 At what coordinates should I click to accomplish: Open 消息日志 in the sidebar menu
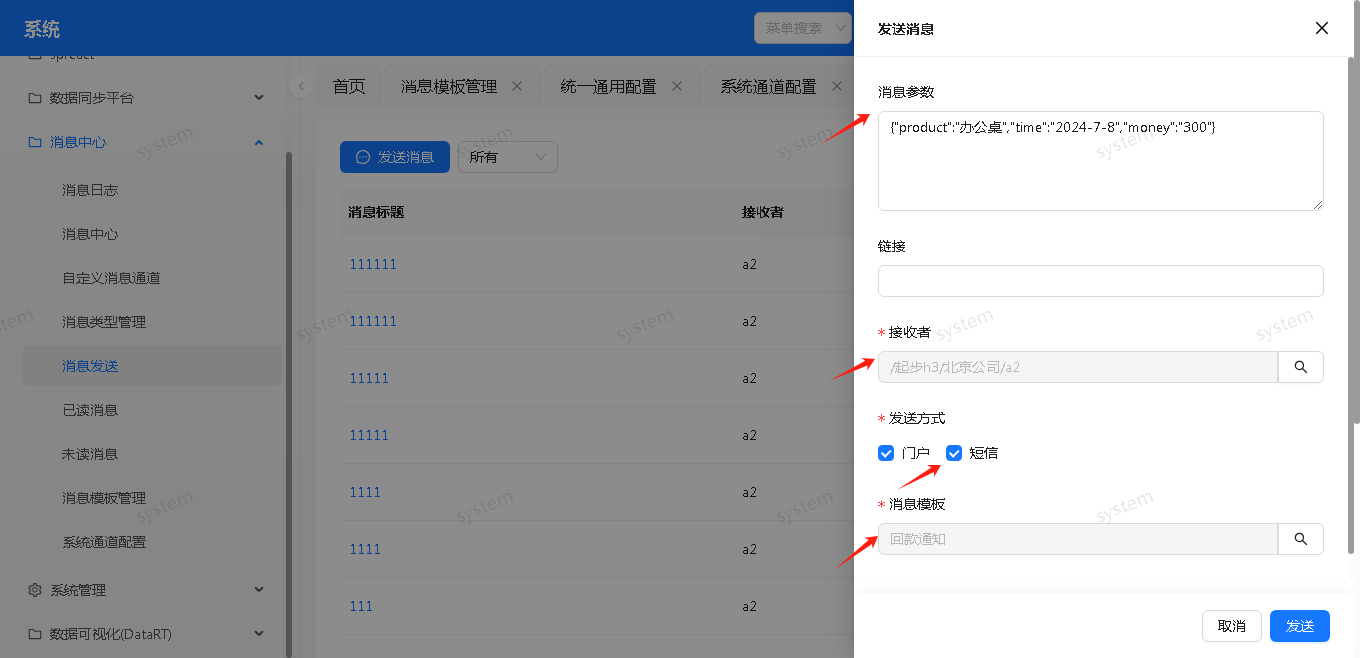(x=90, y=190)
